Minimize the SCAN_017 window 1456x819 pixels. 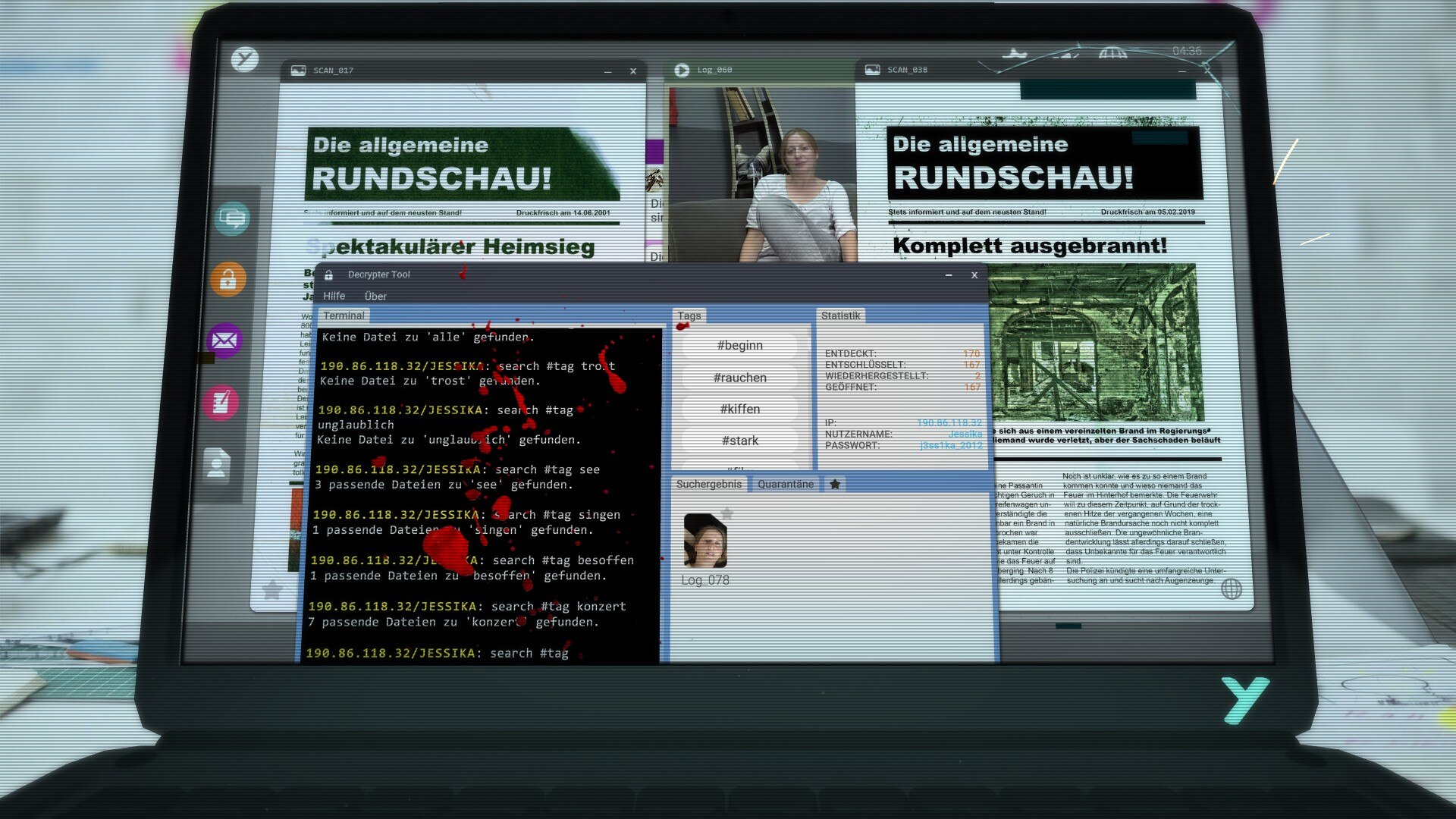(607, 71)
